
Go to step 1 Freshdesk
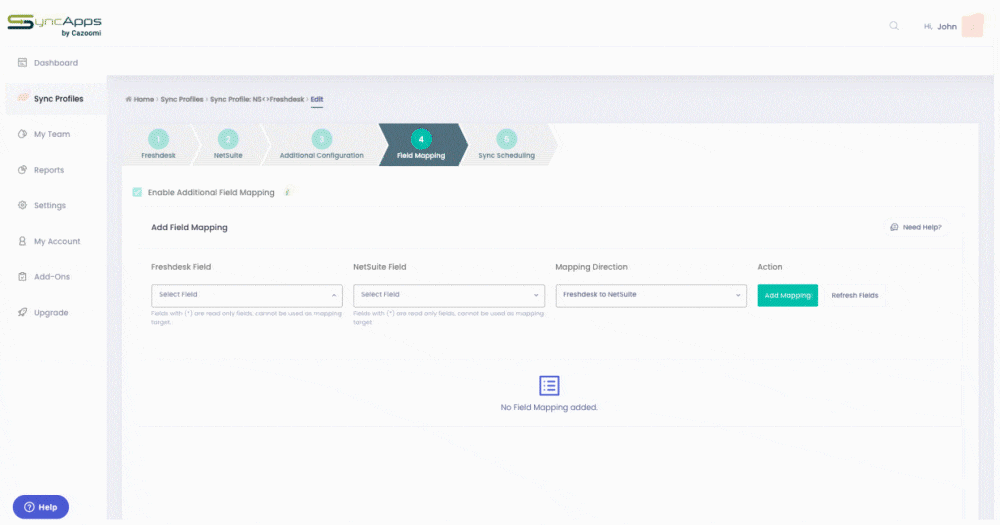158,145
